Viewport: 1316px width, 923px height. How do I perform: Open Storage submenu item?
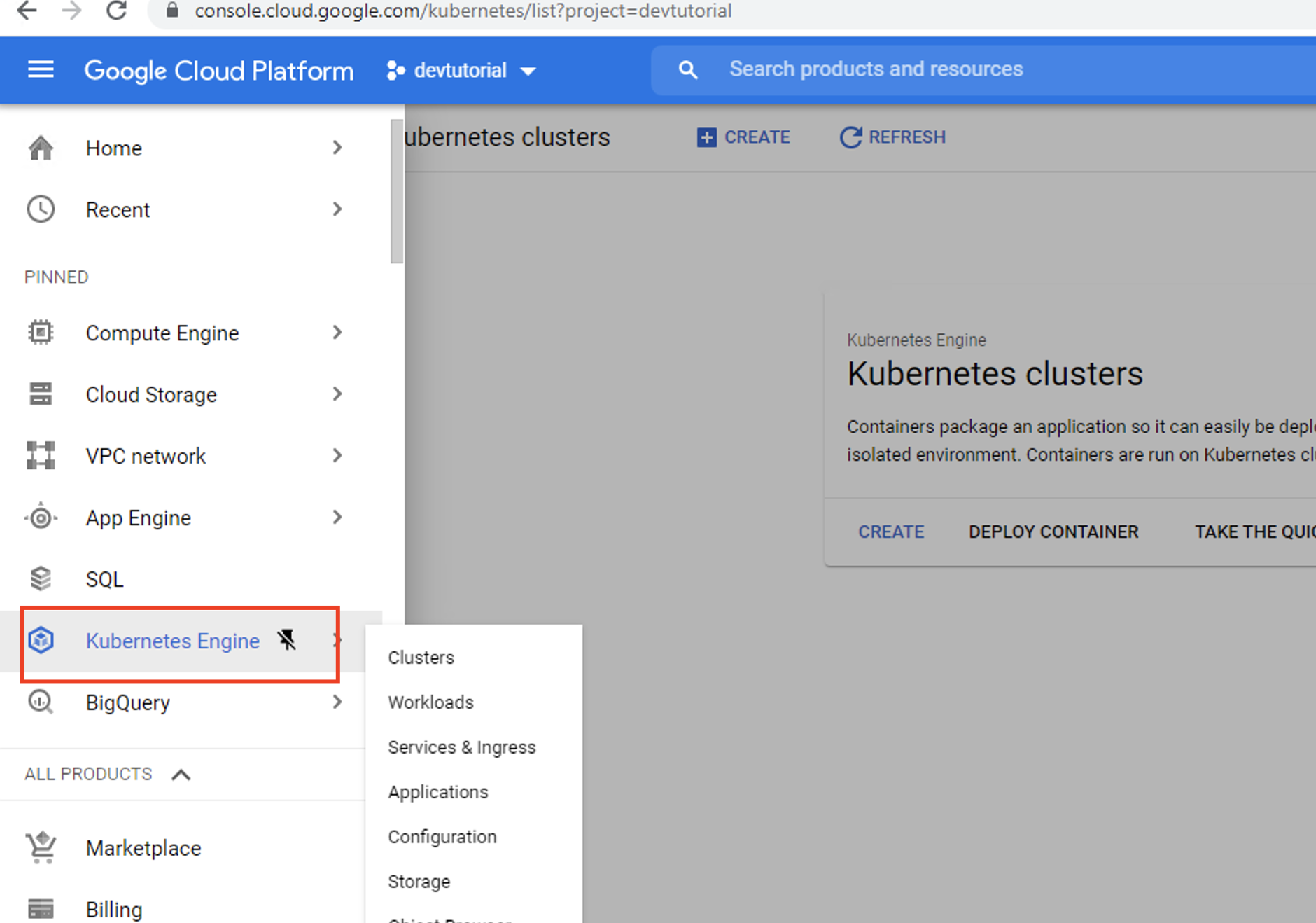click(419, 882)
